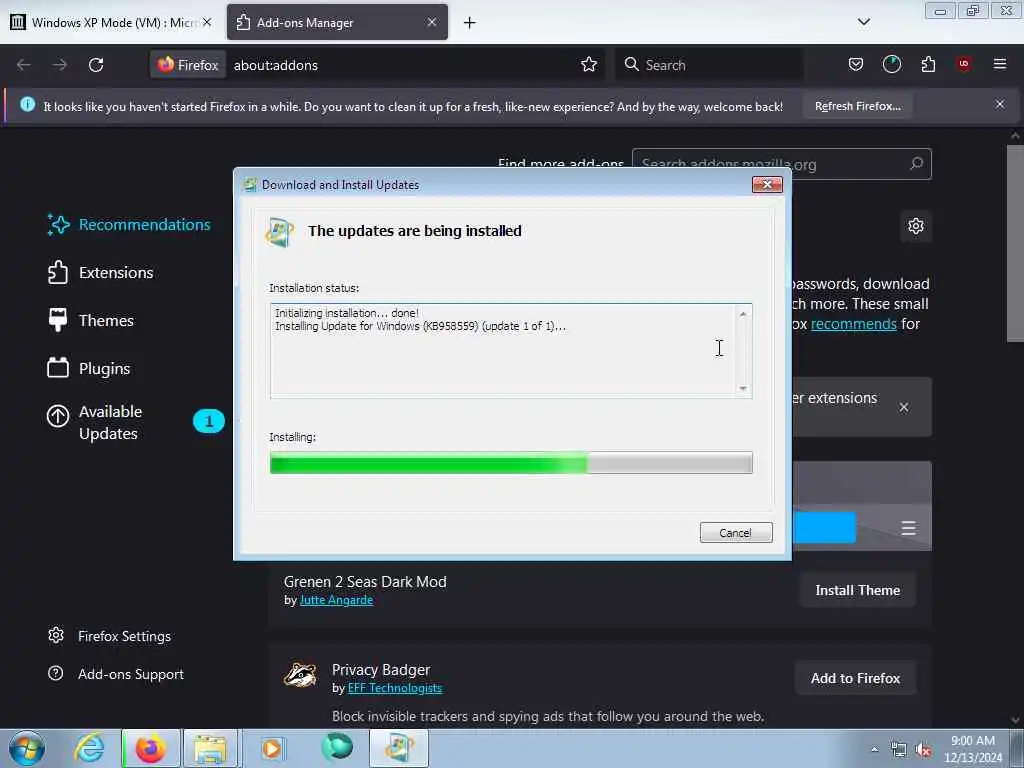Click the theme preview hamburger icon
Viewport: 1024px width, 768px height.
coord(908,528)
